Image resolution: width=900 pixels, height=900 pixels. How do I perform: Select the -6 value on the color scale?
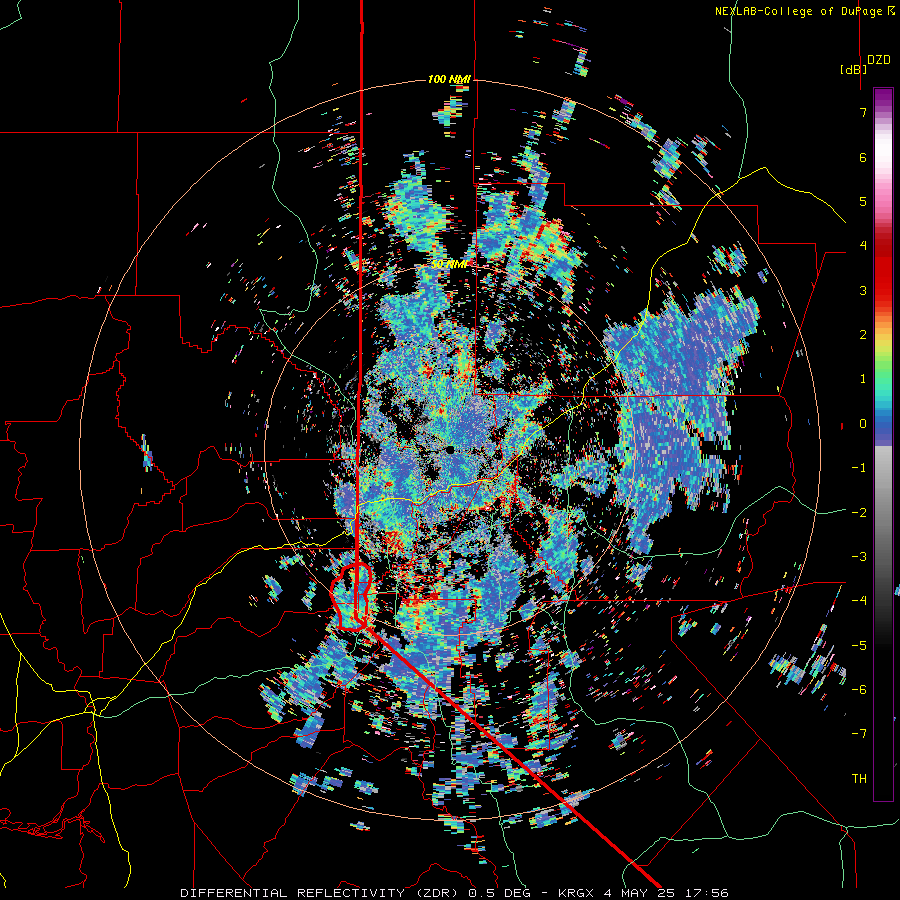[x=859, y=689]
